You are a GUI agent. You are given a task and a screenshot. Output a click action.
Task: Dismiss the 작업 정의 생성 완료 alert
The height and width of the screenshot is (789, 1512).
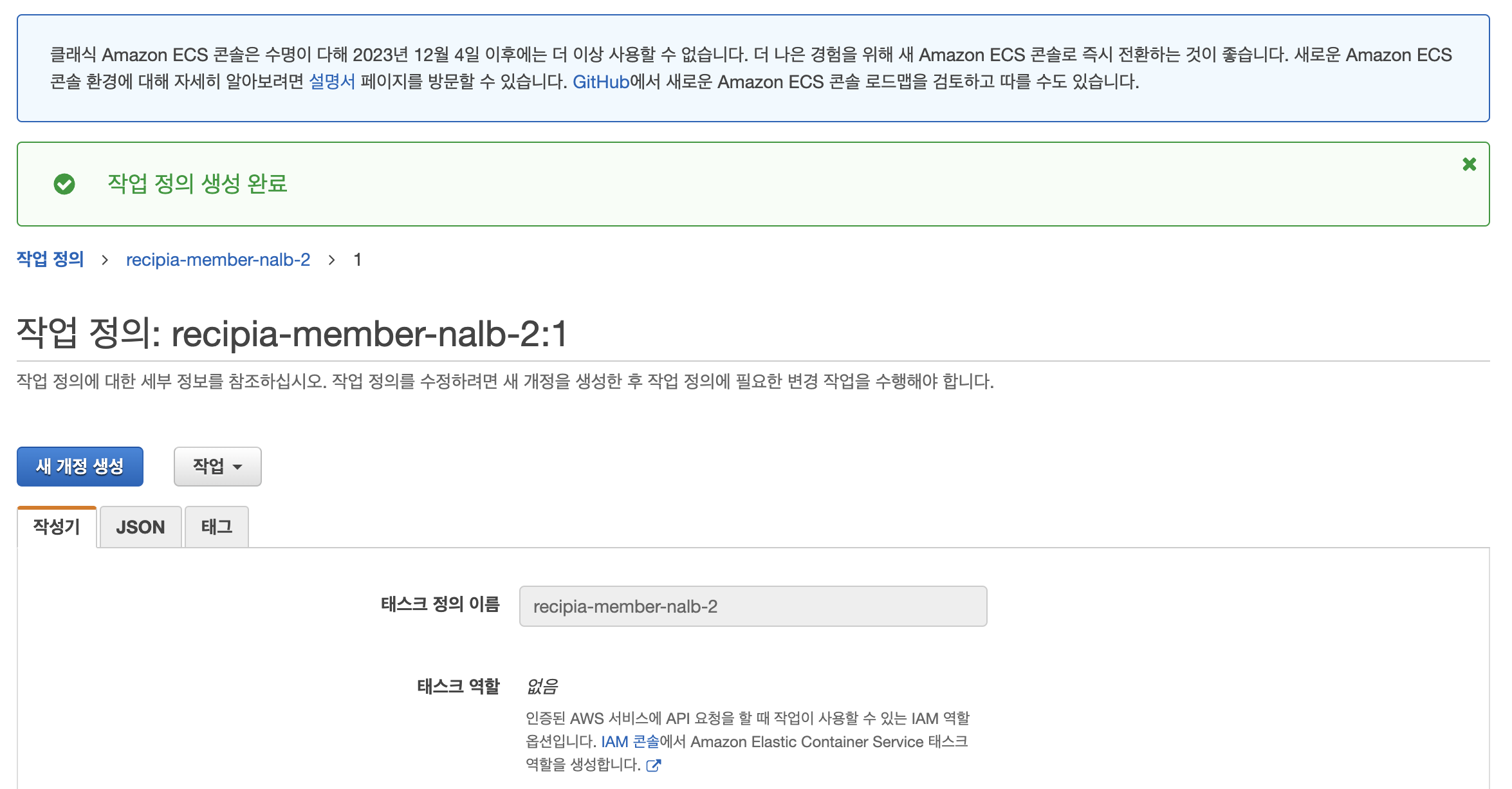click(1470, 165)
